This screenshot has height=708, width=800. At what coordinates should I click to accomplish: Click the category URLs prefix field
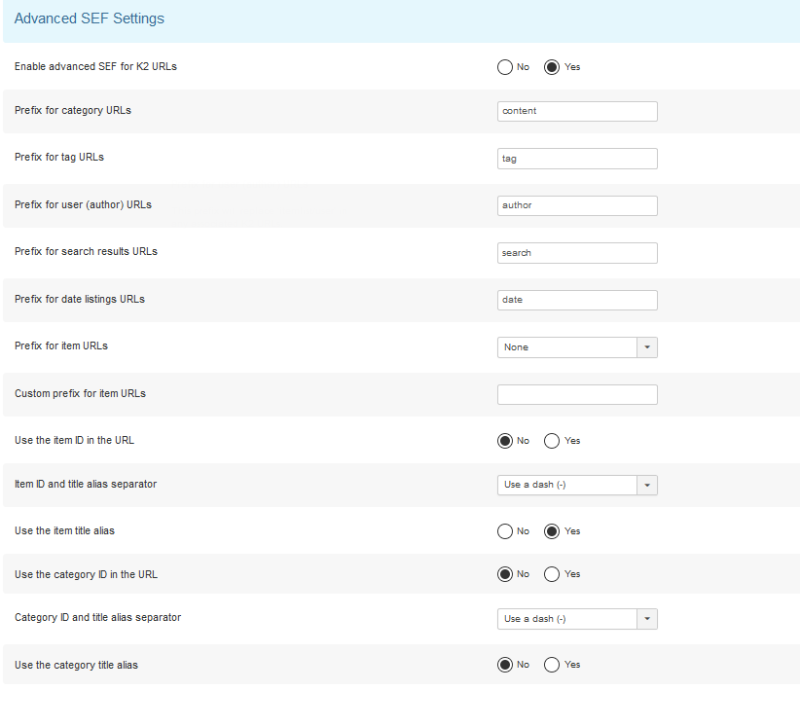tap(577, 111)
